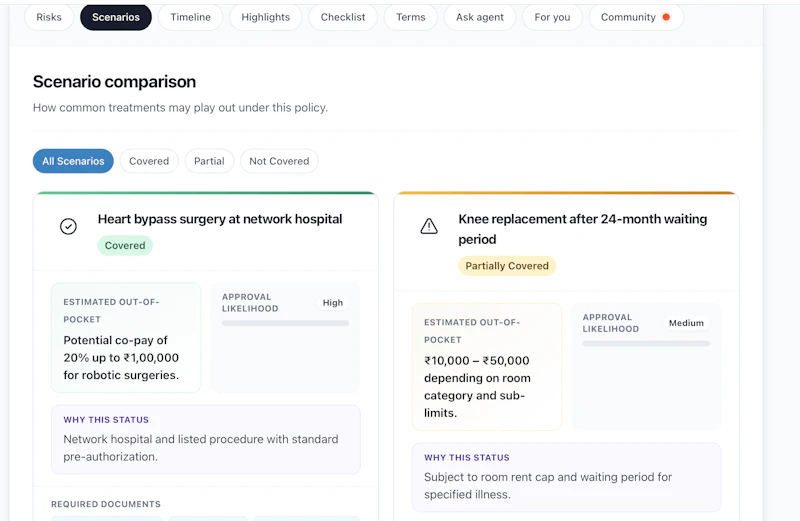Click ESTIMATED OUT-OF-POCKET label in Heart bypass card
This screenshot has width=800, height=521.
pyautogui.click(x=111, y=311)
